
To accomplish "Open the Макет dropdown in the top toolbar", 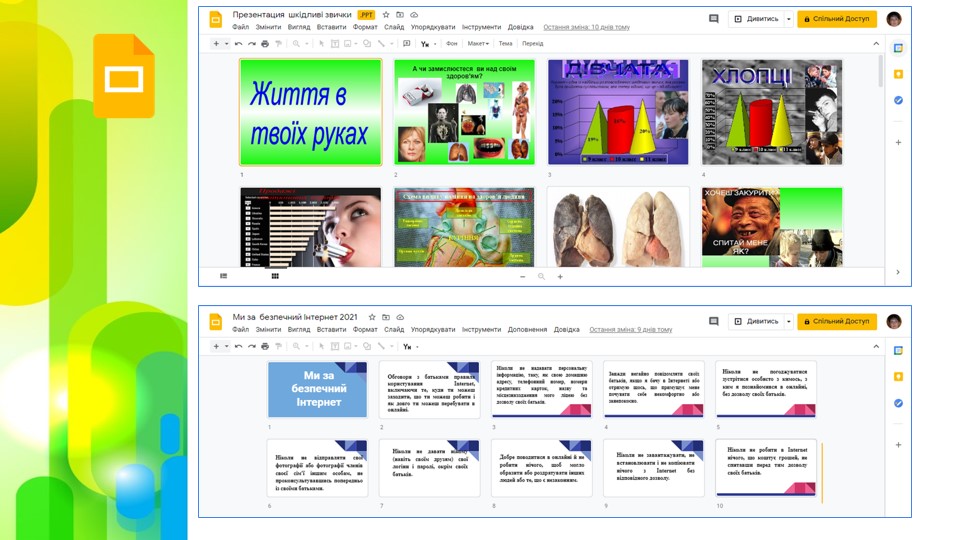I will (478, 43).
